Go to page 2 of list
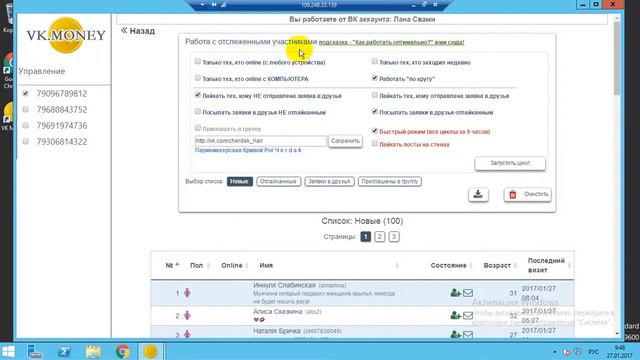The image size is (640, 360). pos(380,237)
